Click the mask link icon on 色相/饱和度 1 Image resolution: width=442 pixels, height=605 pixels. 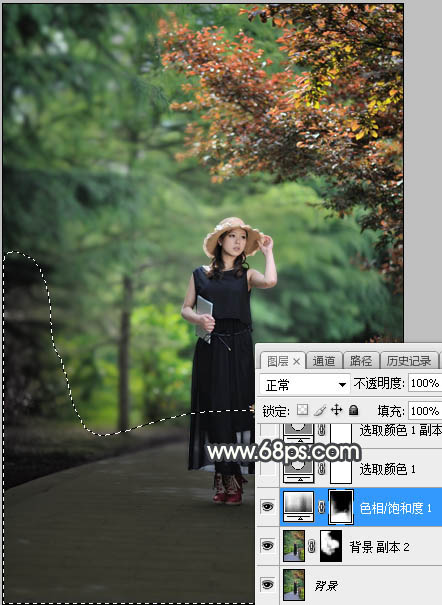[x=322, y=507]
